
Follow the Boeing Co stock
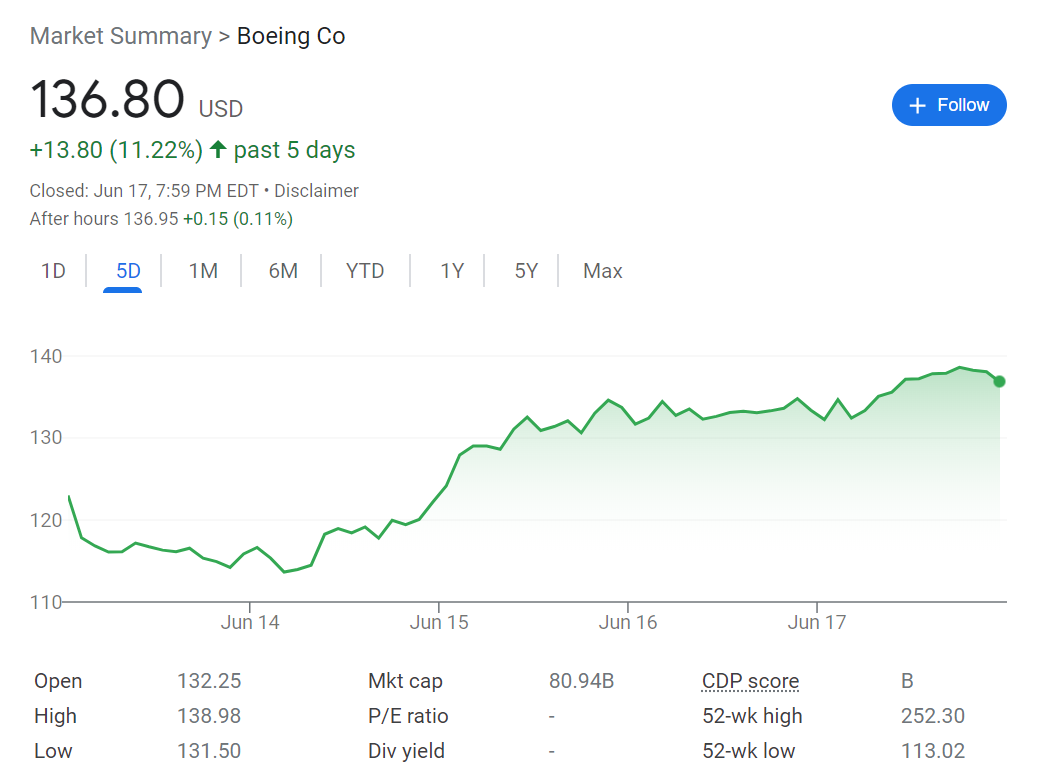(948, 105)
